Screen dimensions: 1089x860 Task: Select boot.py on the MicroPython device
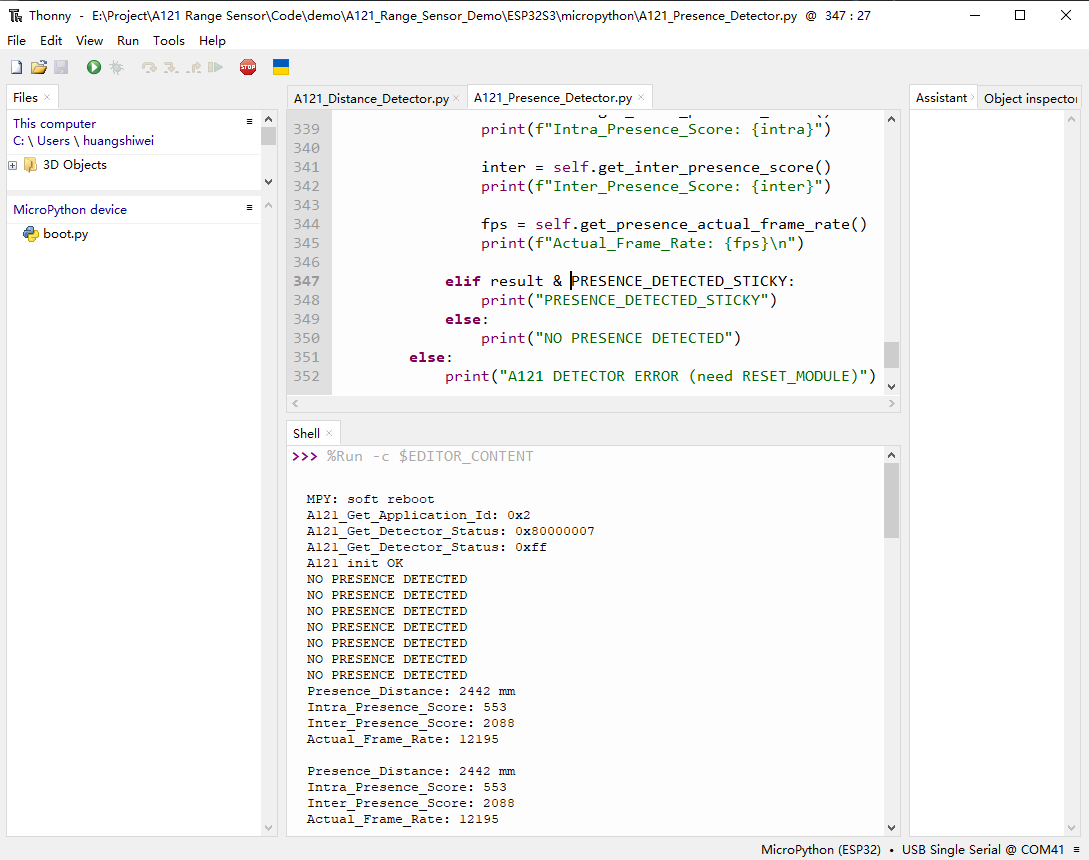click(65, 234)
